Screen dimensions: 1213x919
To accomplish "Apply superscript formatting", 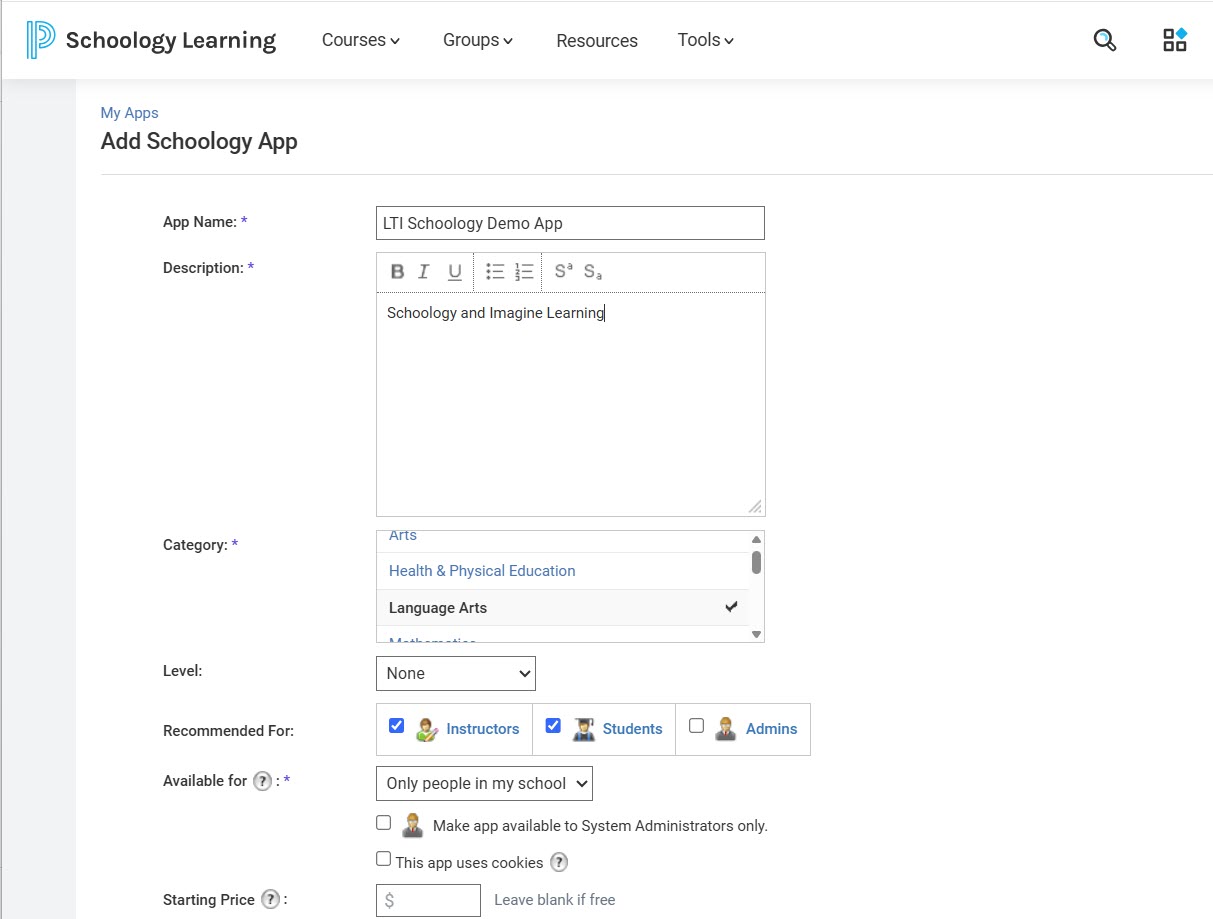I will 564,271.
